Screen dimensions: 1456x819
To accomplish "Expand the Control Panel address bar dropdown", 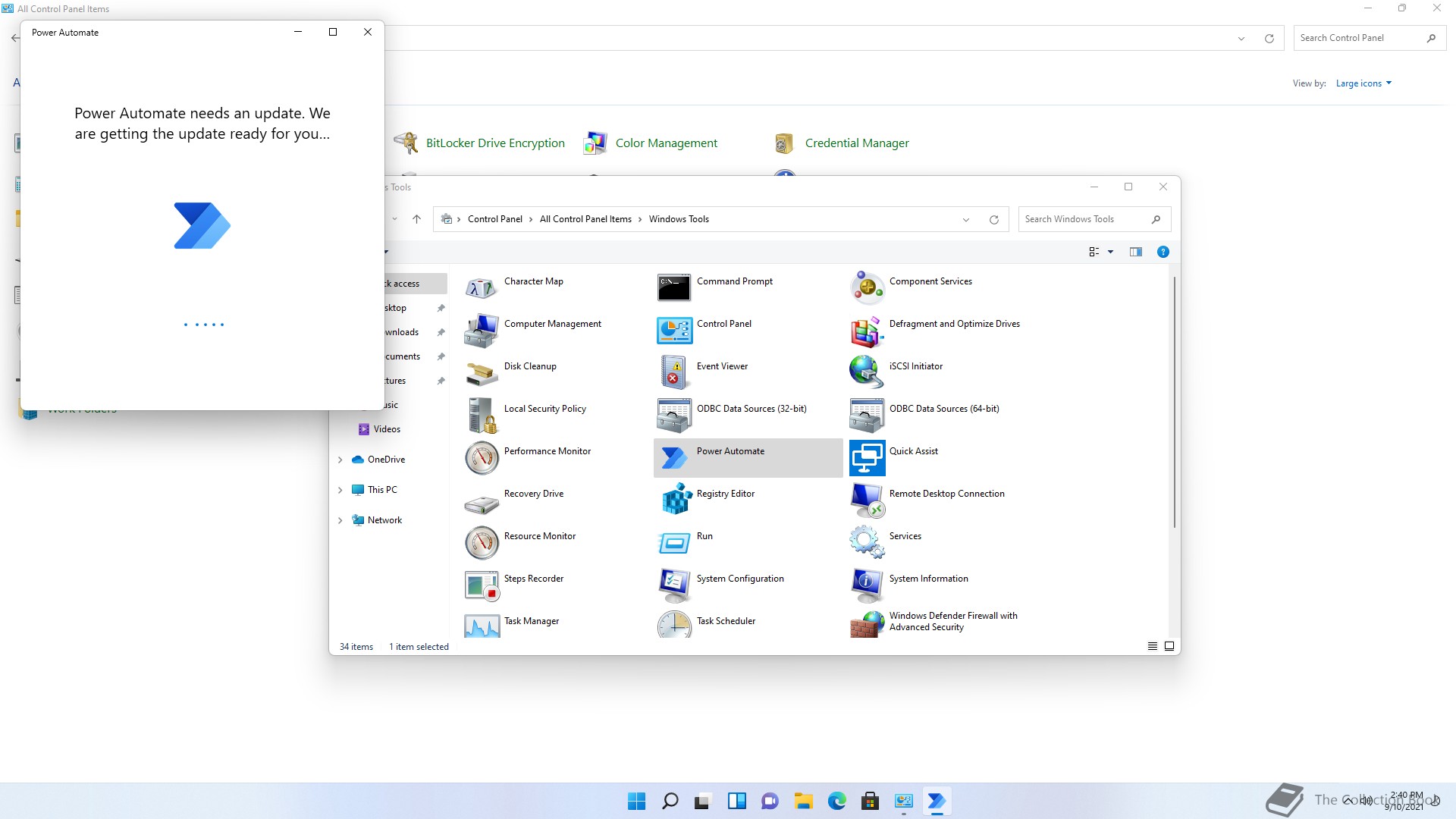I will [x=1241, y=39].
